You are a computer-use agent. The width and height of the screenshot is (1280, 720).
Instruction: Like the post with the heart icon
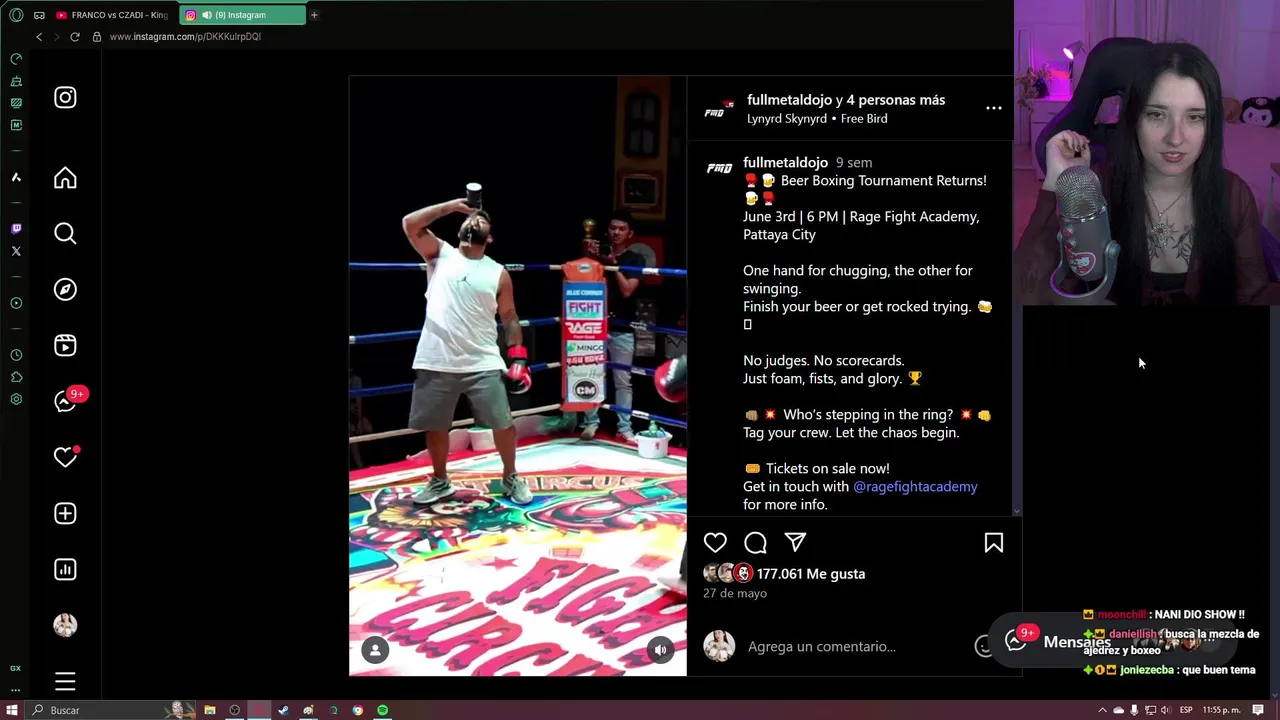click(715, 542)
